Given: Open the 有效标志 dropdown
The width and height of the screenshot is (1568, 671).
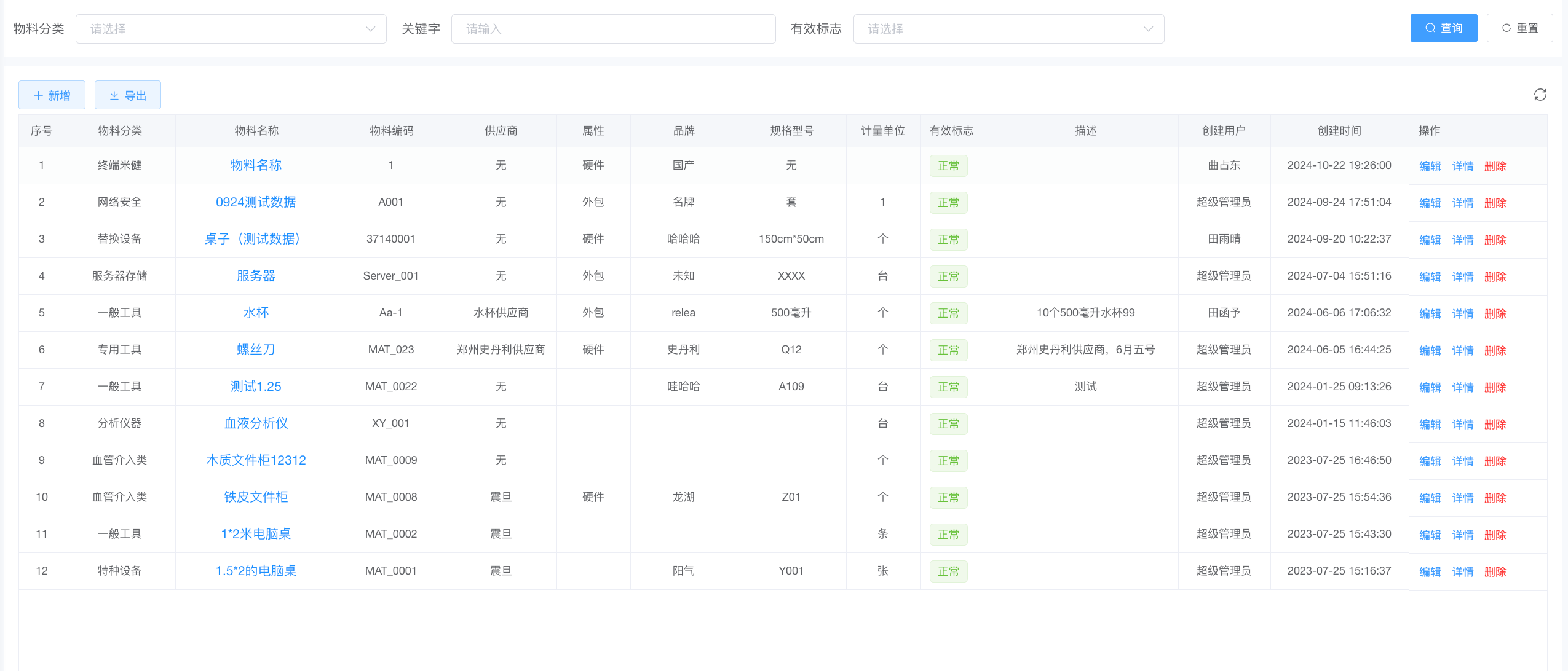Looking at the screenshot, I should tap(1008, 29).
